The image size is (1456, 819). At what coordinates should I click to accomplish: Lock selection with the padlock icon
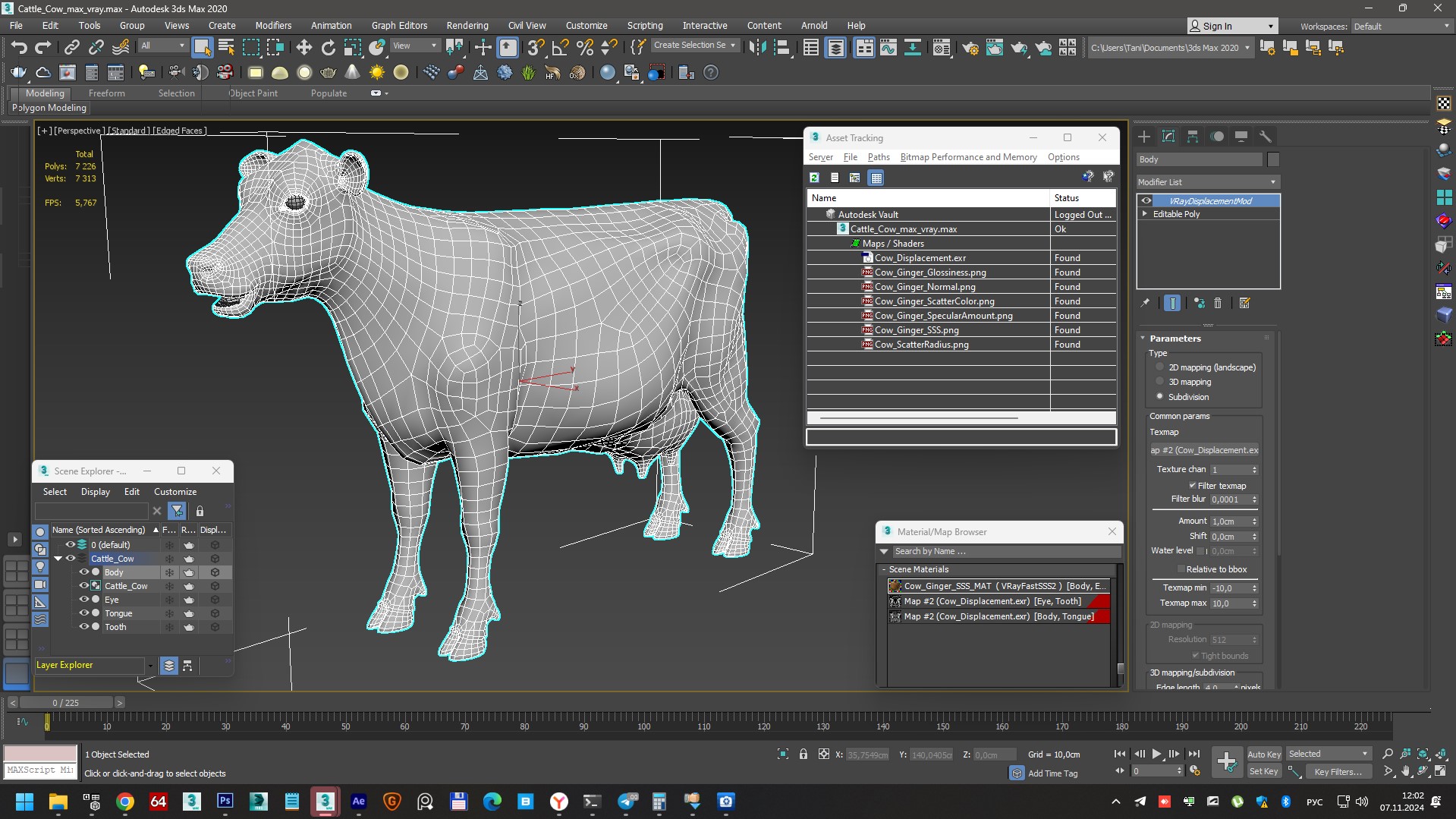pos(803,754)
